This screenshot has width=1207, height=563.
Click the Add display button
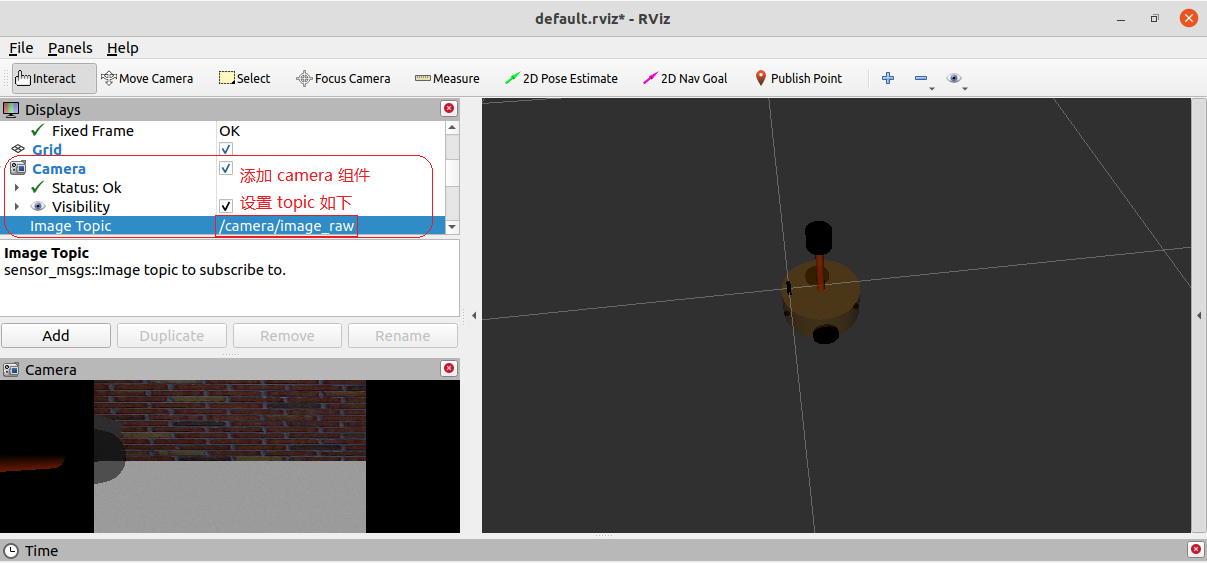click(x=56, y=336)
